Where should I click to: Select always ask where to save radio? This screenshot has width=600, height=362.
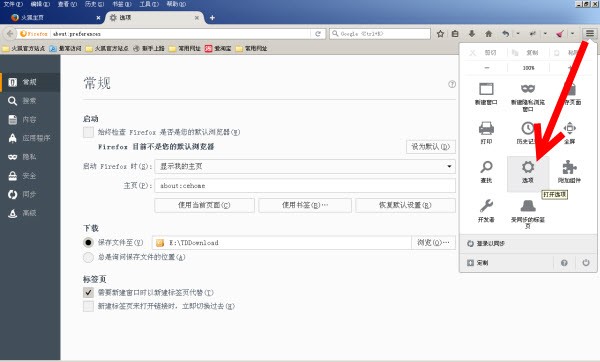(x=88, y=257)
